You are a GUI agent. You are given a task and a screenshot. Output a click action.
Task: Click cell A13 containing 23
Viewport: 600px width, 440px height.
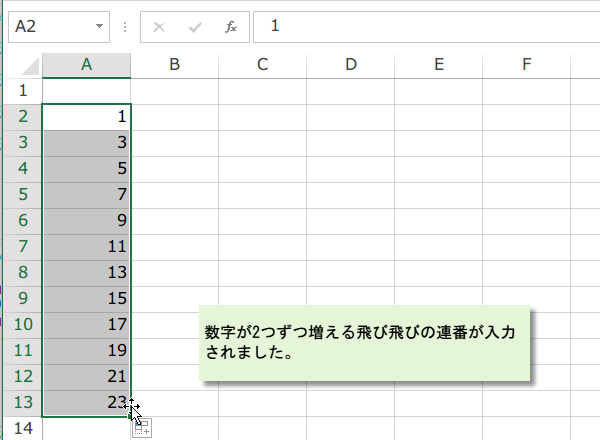[x=87, y=401]
